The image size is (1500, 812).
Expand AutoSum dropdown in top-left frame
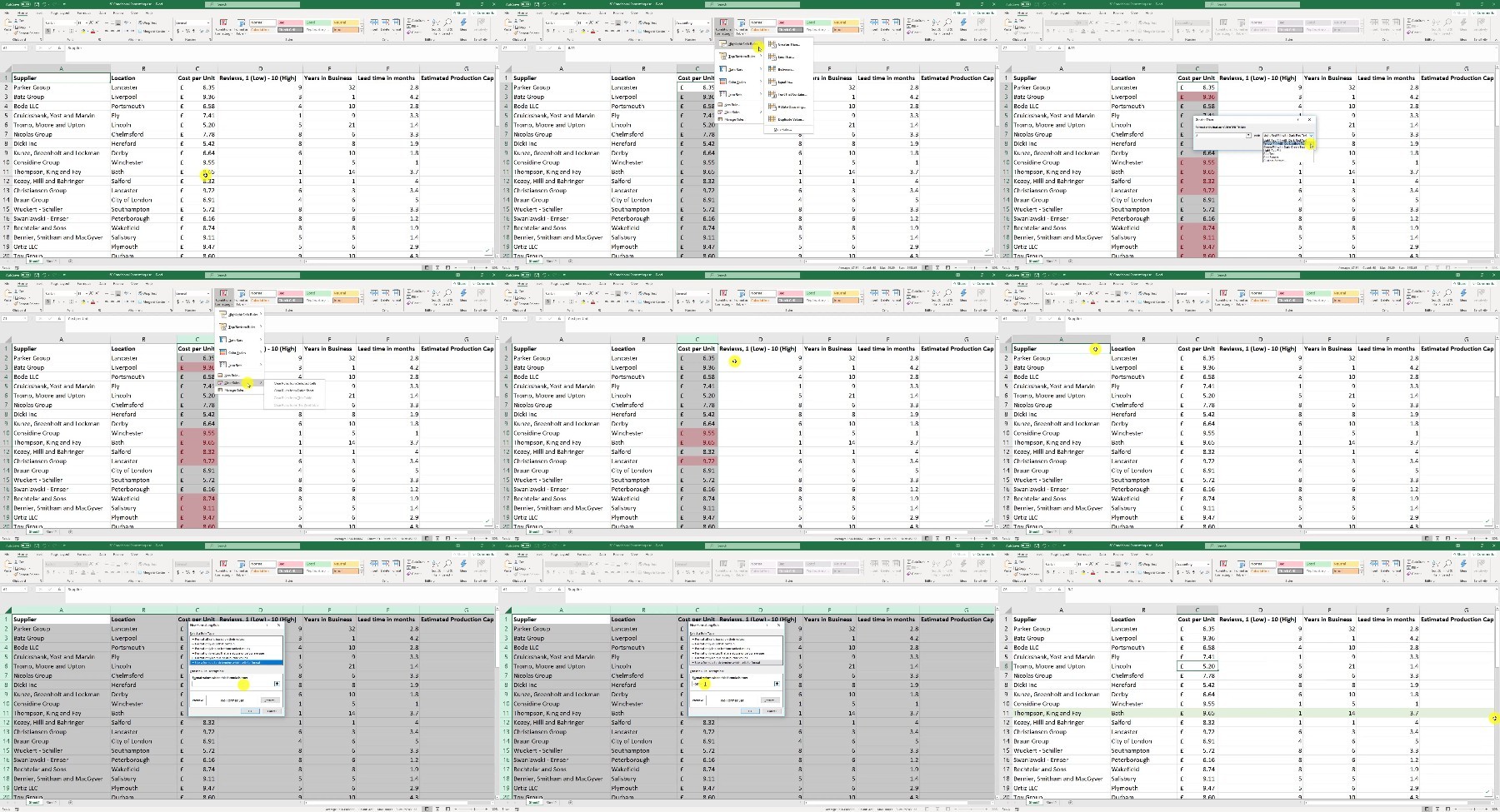click(427, 20)
